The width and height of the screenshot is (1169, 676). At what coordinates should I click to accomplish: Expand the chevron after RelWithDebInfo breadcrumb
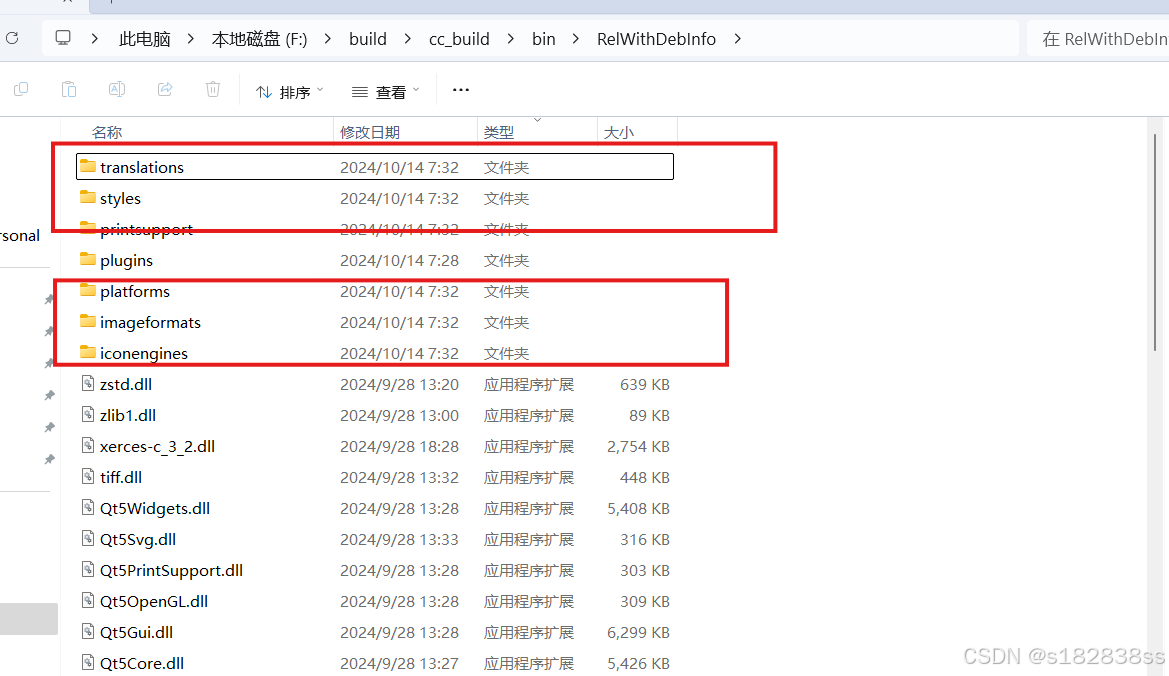[x=737, y=39]
